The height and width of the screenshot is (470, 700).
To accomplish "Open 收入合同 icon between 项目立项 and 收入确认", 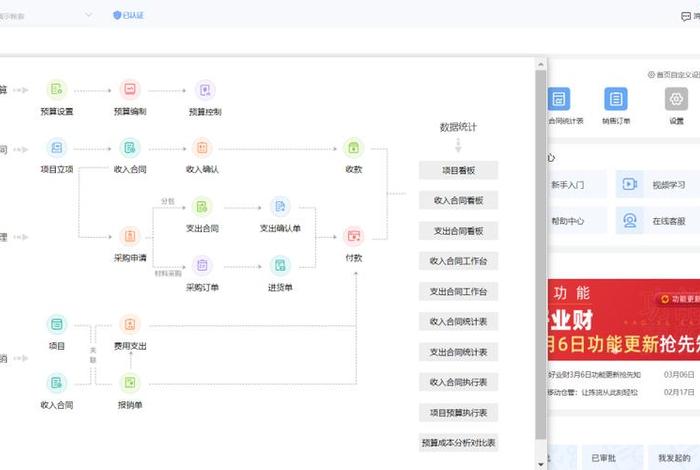I will click(x=130, y=148).
